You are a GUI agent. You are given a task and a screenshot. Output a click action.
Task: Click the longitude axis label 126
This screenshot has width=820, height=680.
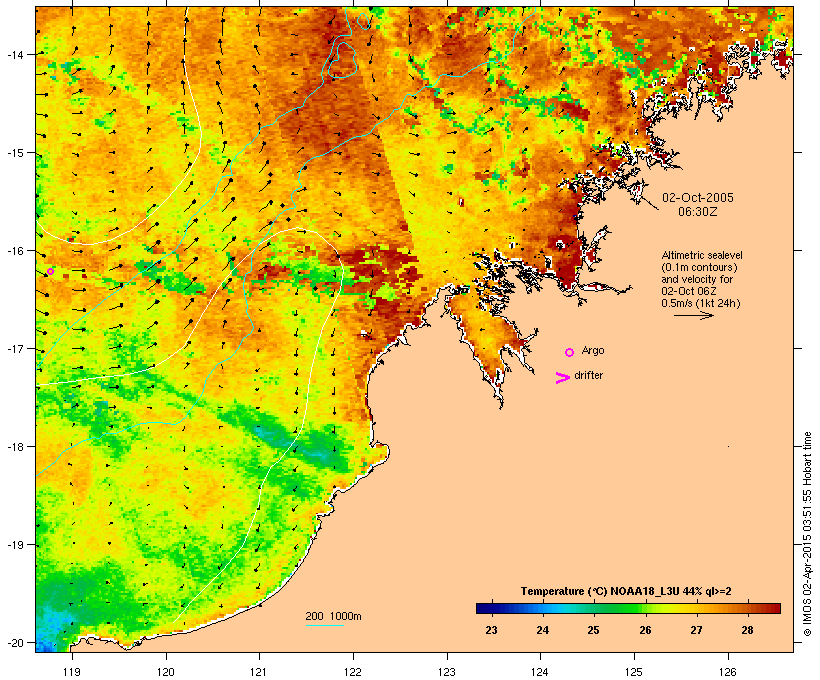(728, 672)
